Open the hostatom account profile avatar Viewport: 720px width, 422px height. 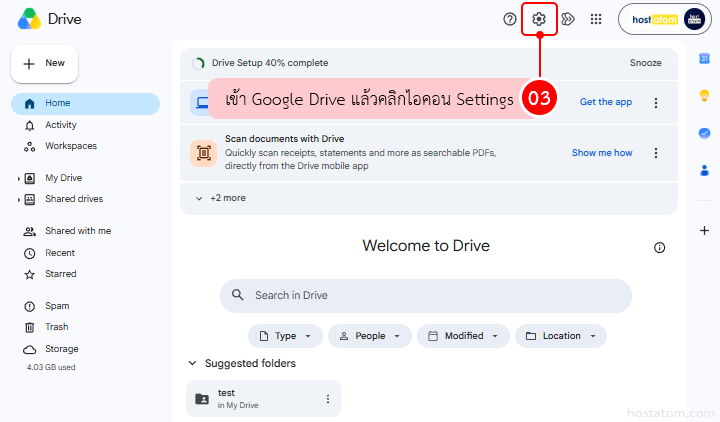(694, 20)
